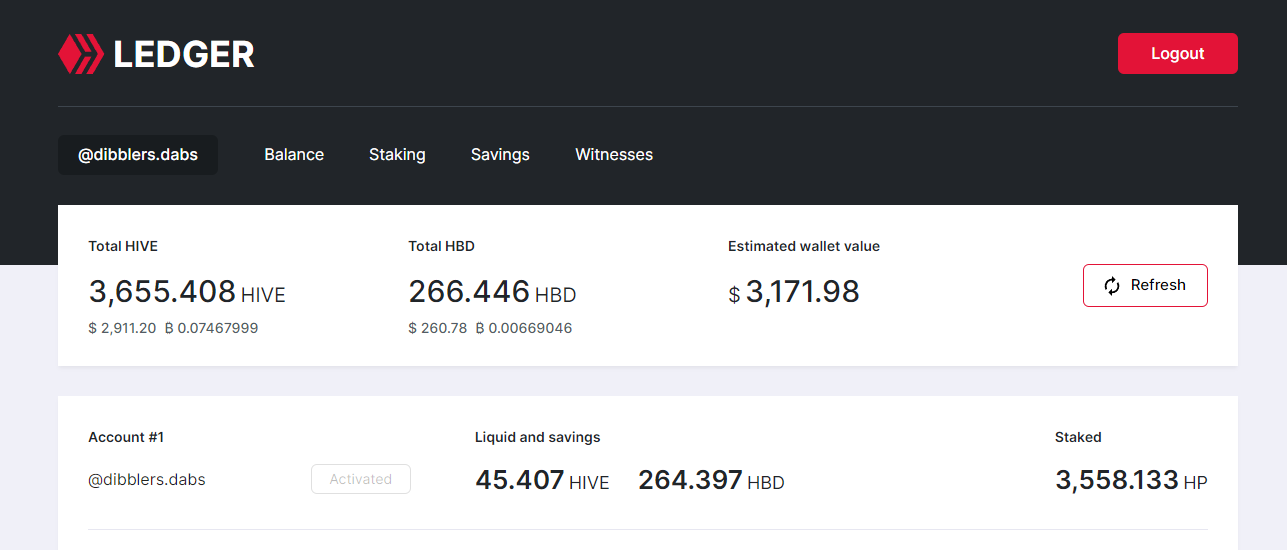1287x550 pixels.
Task: Open the Balance tab
Action: (294, 155)
